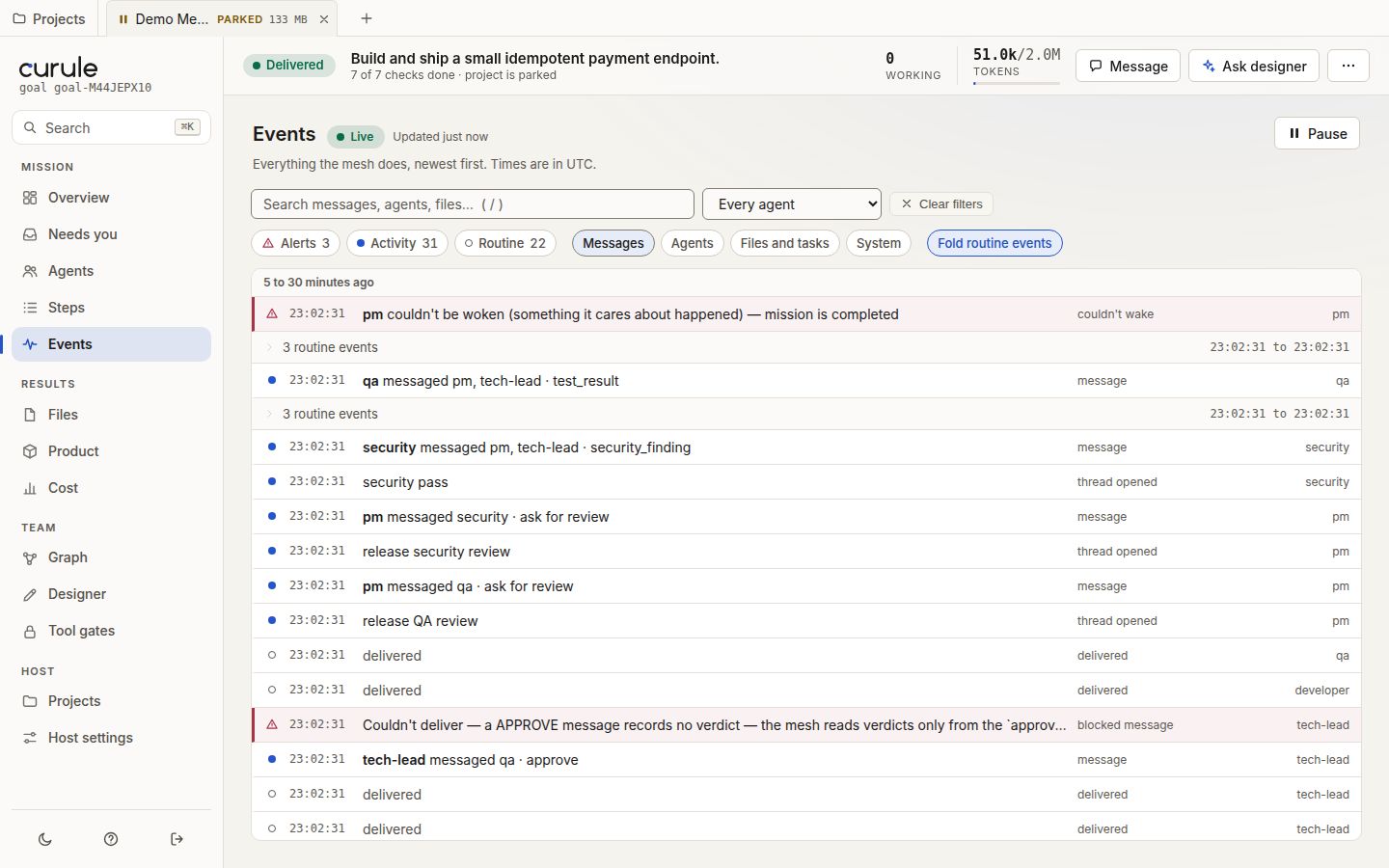Open the Designer page

(111, 594)
